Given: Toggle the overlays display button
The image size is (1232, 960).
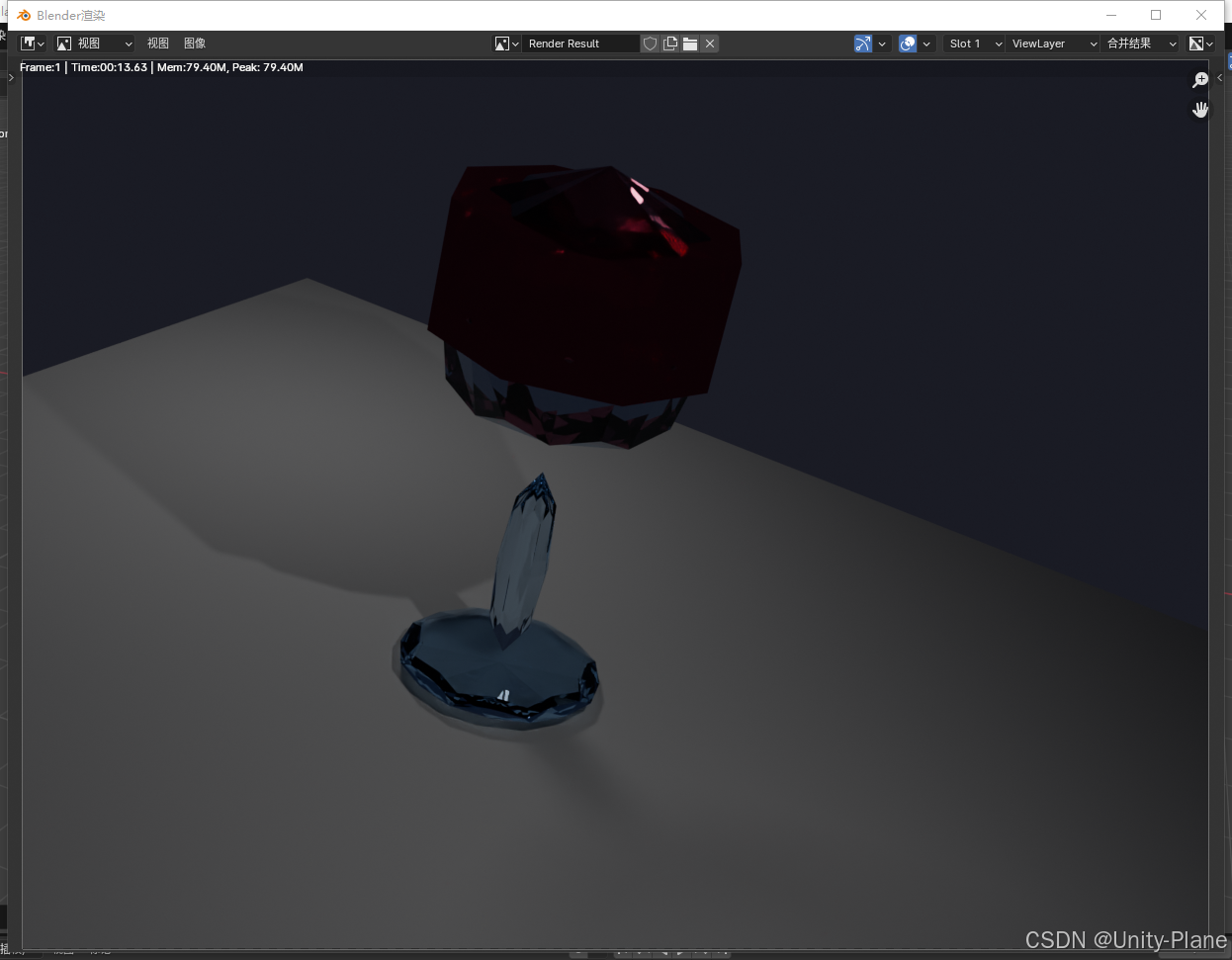Looking at the screenshot, I should tap(908, 44).
